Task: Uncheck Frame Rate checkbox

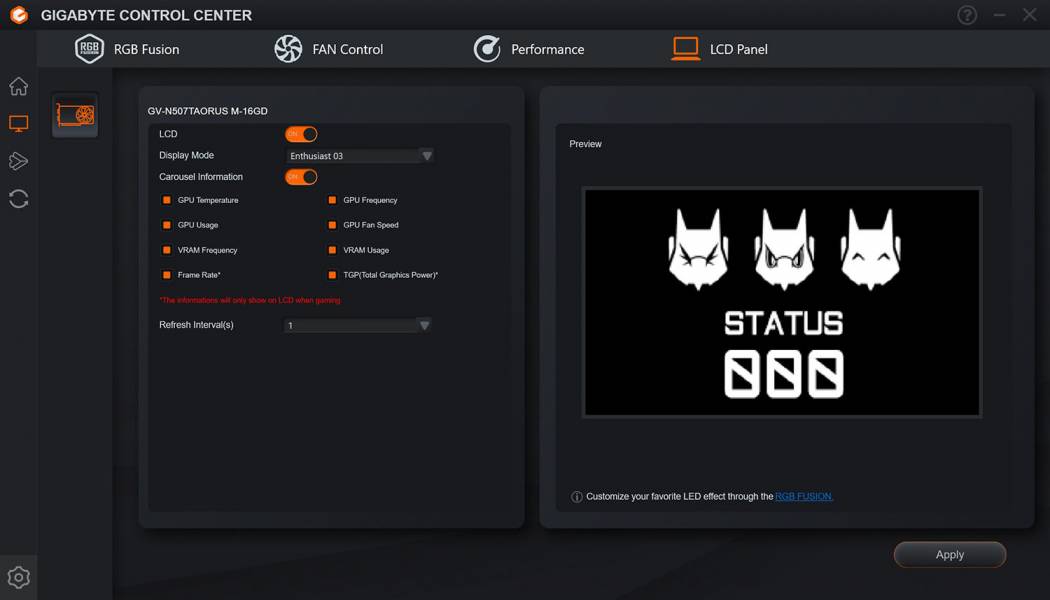Action: [167, 275]
